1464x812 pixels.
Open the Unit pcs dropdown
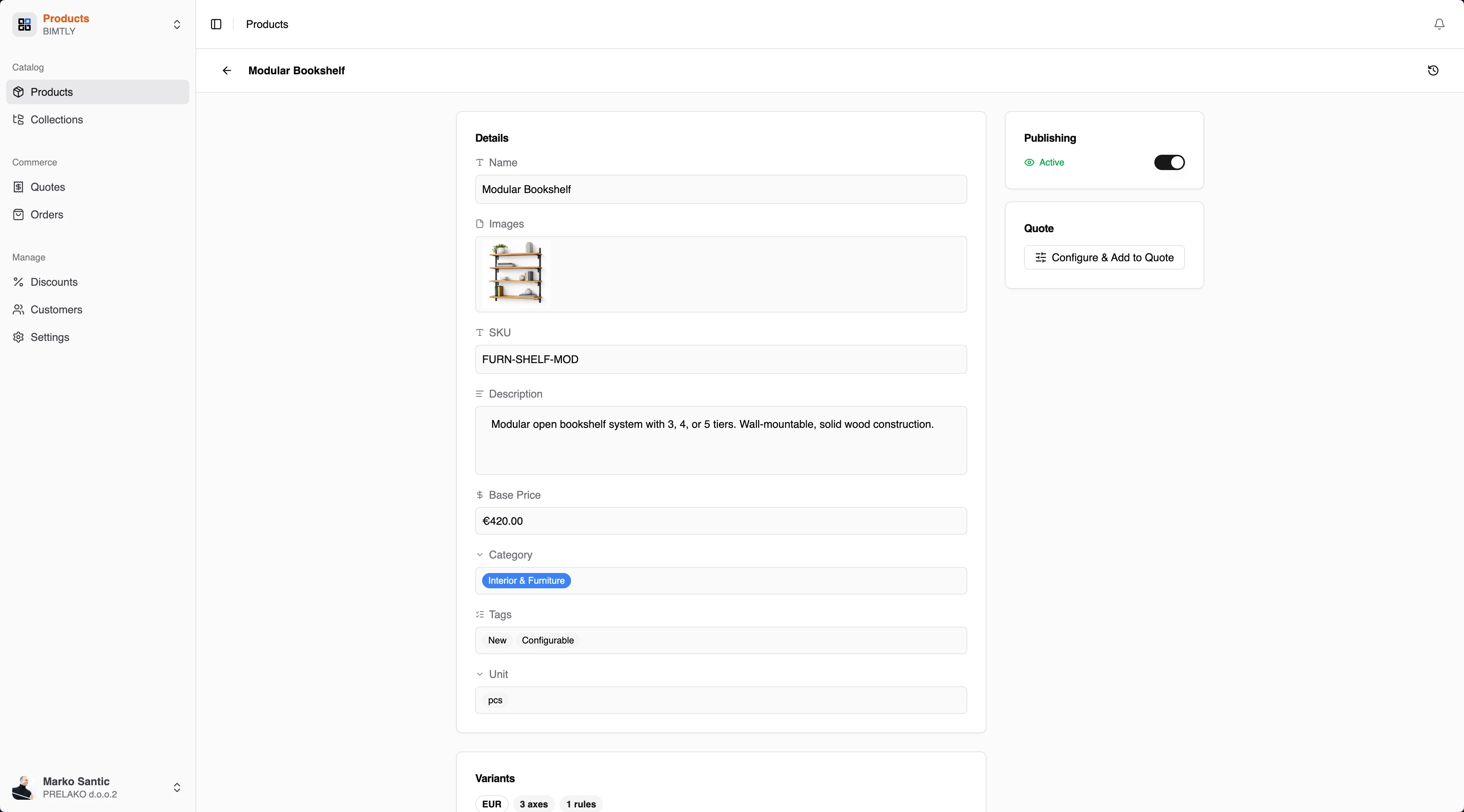pyautogui.click(x=720, y=699)
